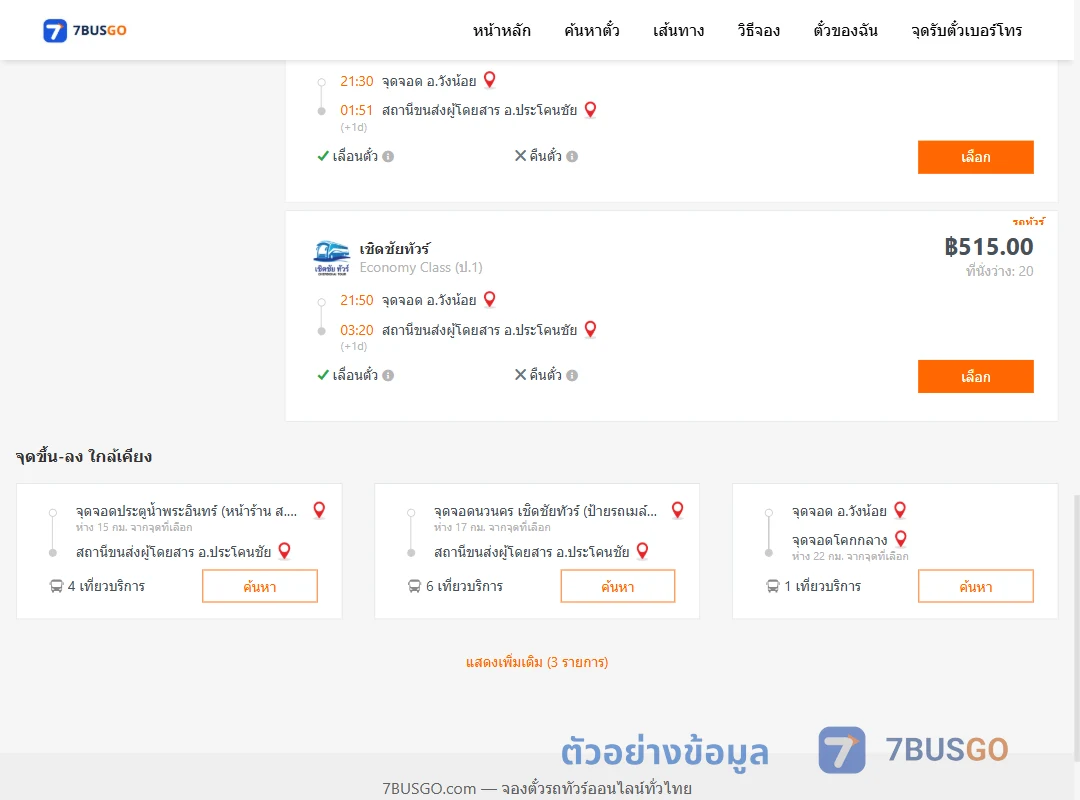The height and width of the screenshot is (800, 1080).
Task: Click map pin beside 03:20 สถานีขนส่ง อ.ประโคนชัย
Action: tap(590, 329)
